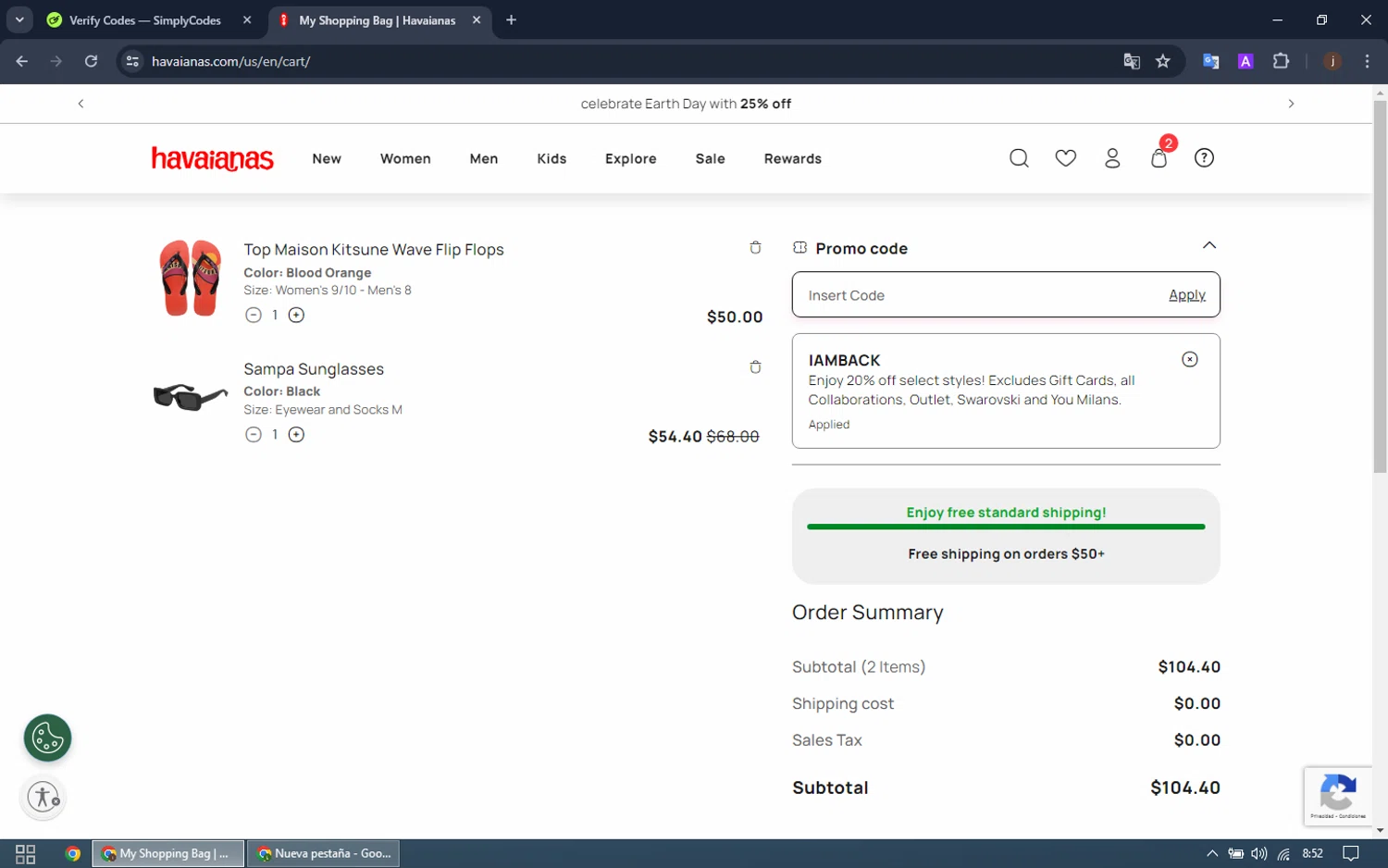
Task: Open a new browser tab
Action: (x=511, y=19)
